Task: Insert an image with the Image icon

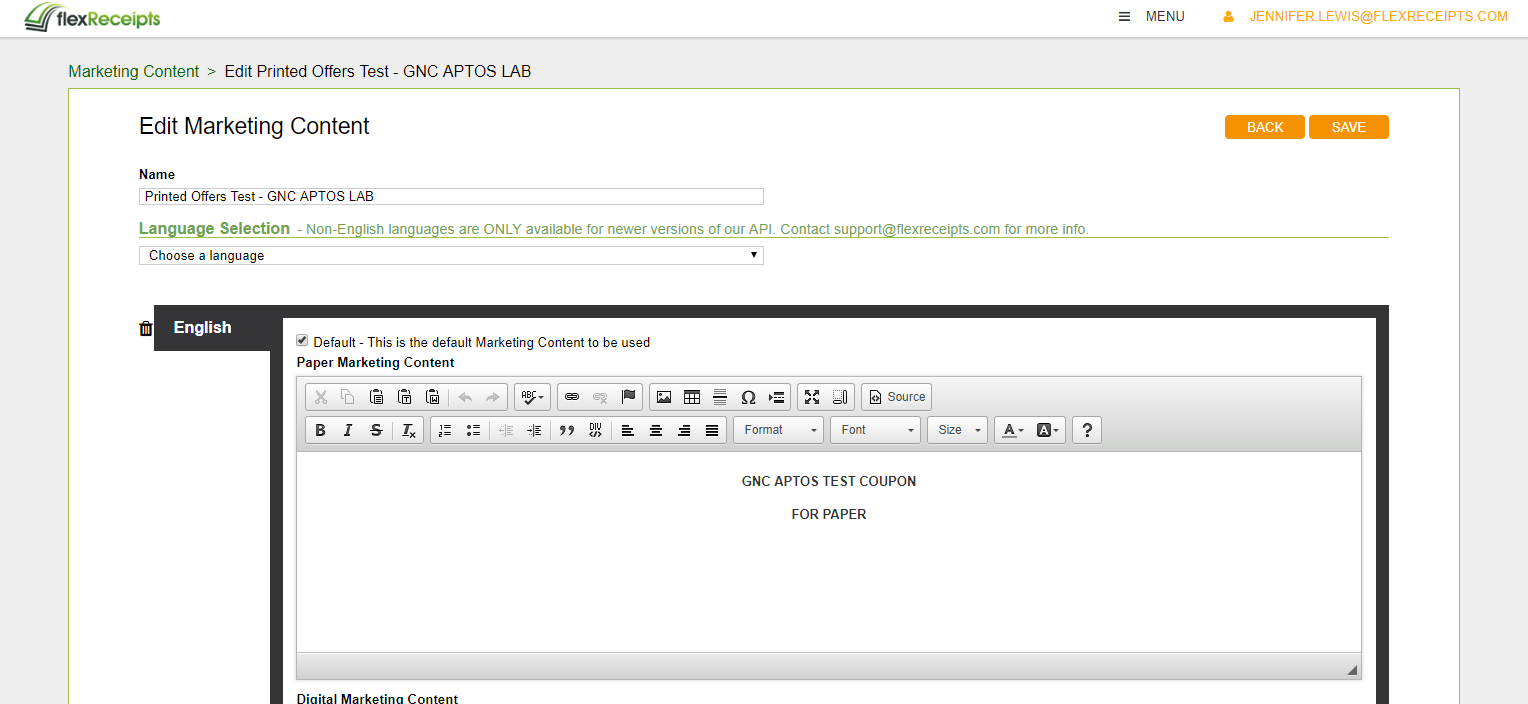Action: click(664, 397)
